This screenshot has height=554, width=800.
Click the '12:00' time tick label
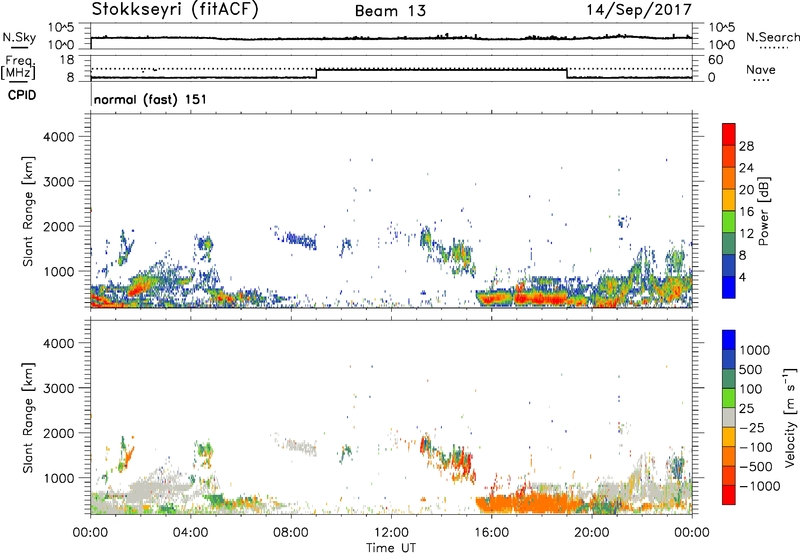point(391,533)
